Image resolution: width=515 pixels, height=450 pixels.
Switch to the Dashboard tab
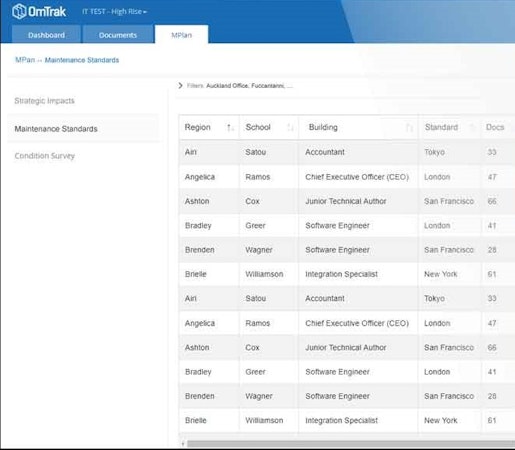tap(46, 34)
